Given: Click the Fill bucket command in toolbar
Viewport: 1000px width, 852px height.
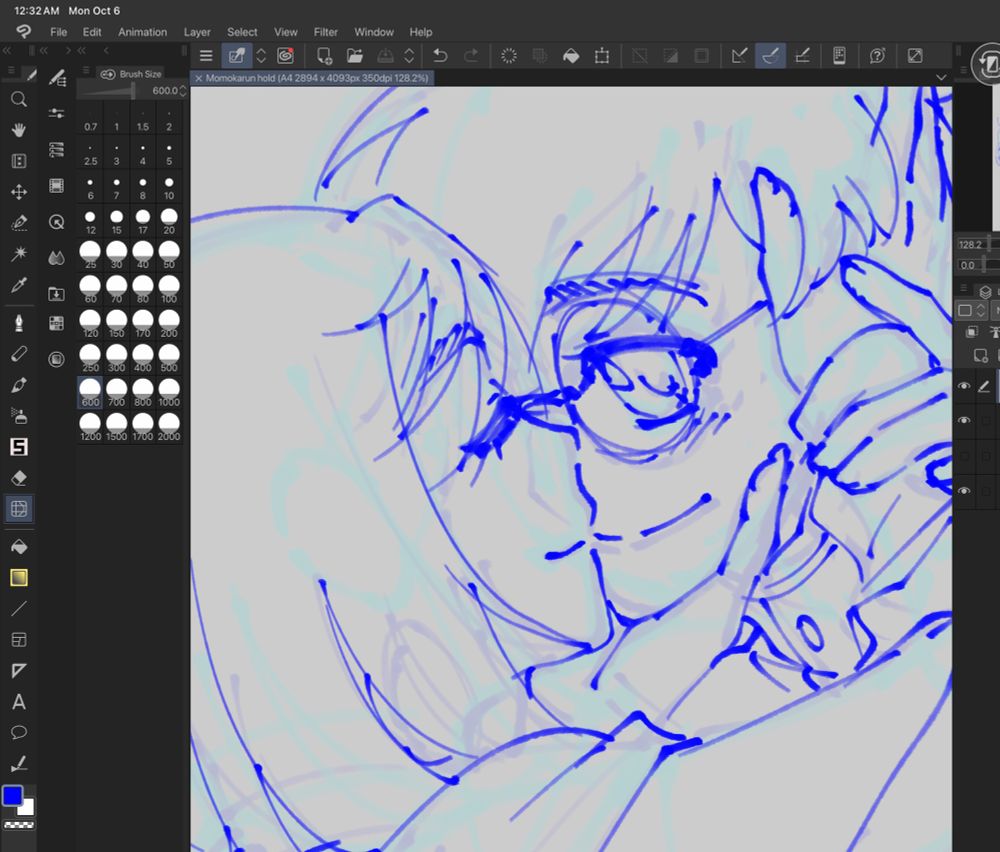Looking at the screenshot, I should [571, 56].
